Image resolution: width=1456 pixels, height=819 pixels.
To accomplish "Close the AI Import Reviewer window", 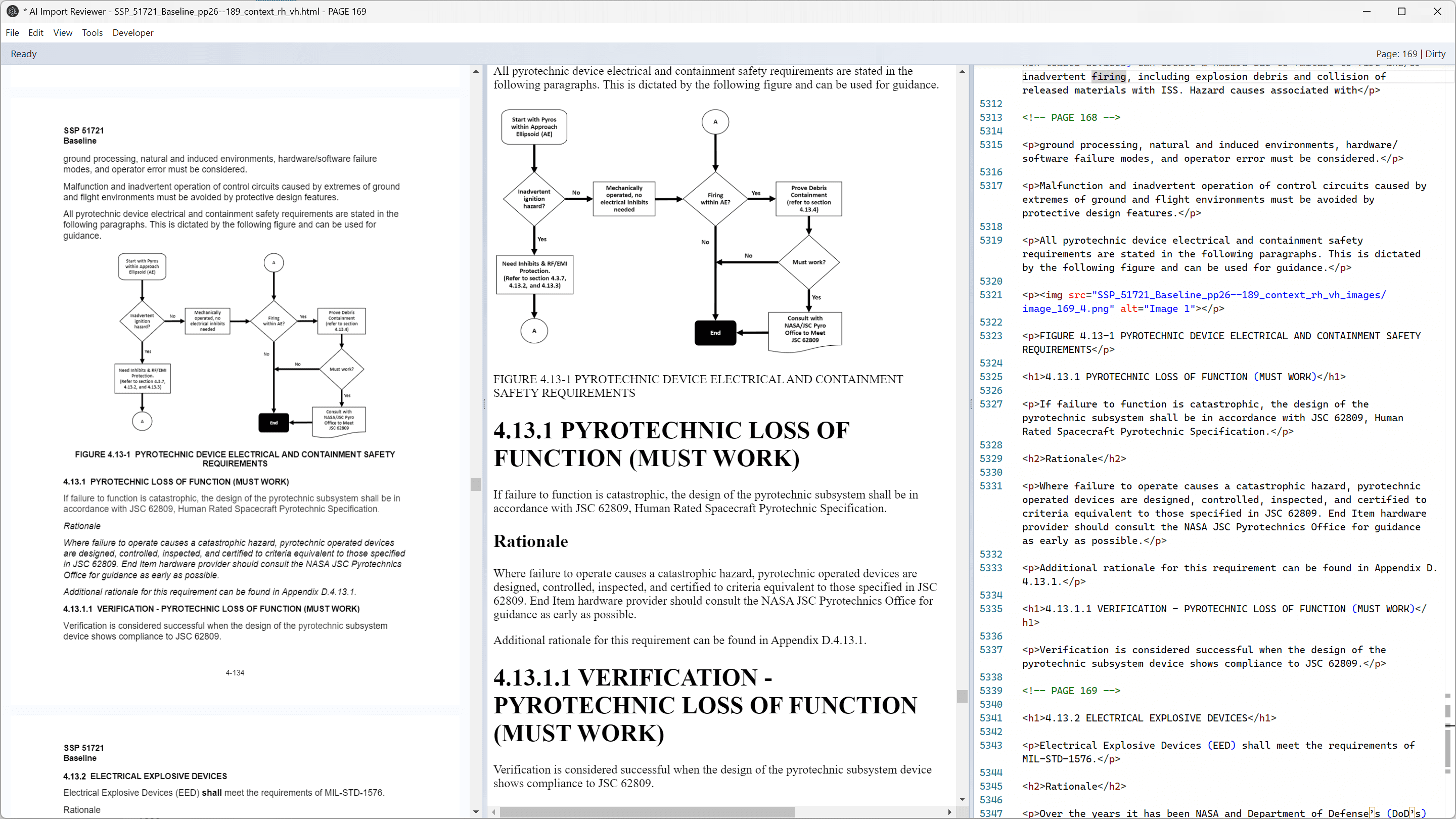I will 1437,11.
